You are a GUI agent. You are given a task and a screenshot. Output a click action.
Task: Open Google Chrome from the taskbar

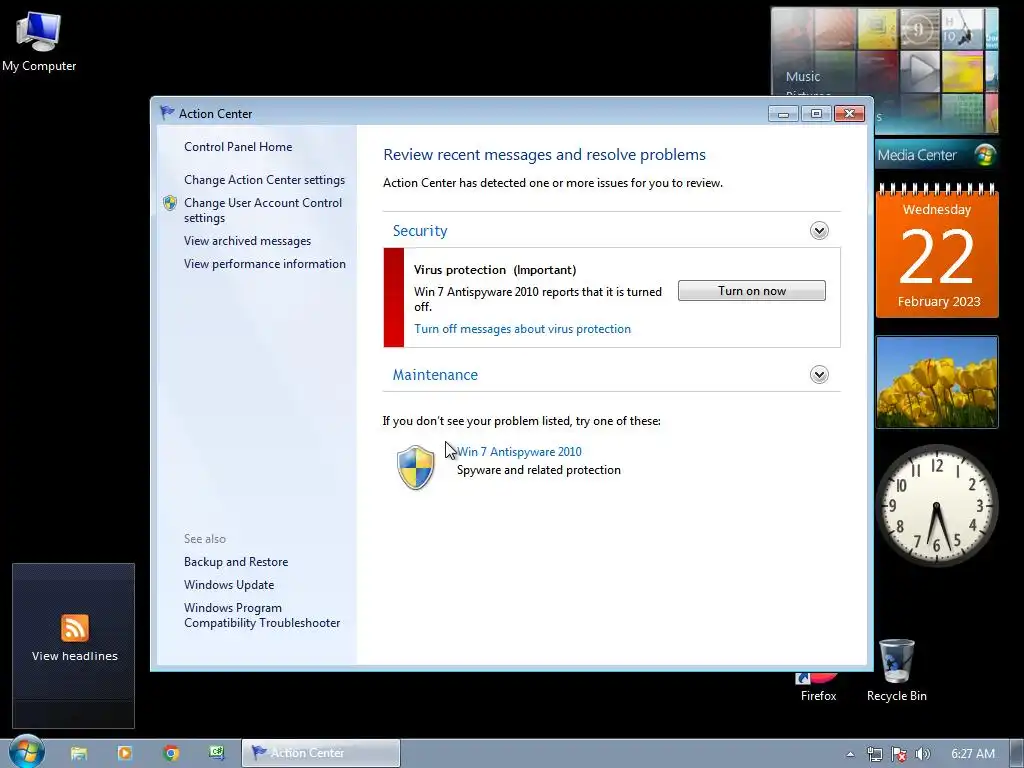(171, 753)
